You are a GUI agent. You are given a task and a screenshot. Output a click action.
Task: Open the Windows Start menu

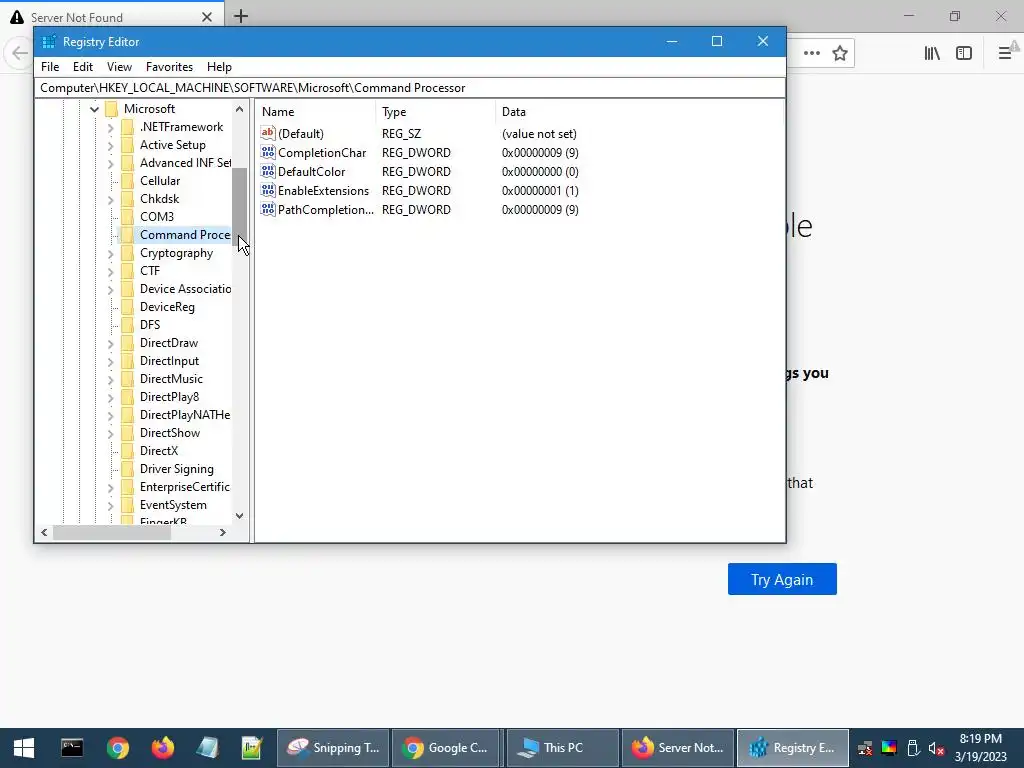(24, 748)
